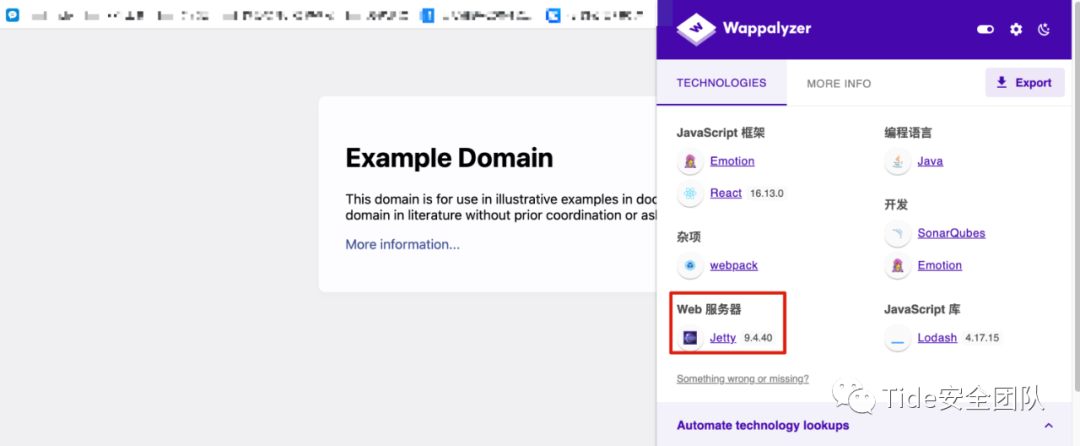Click the Java logo icon

point(898,161)
